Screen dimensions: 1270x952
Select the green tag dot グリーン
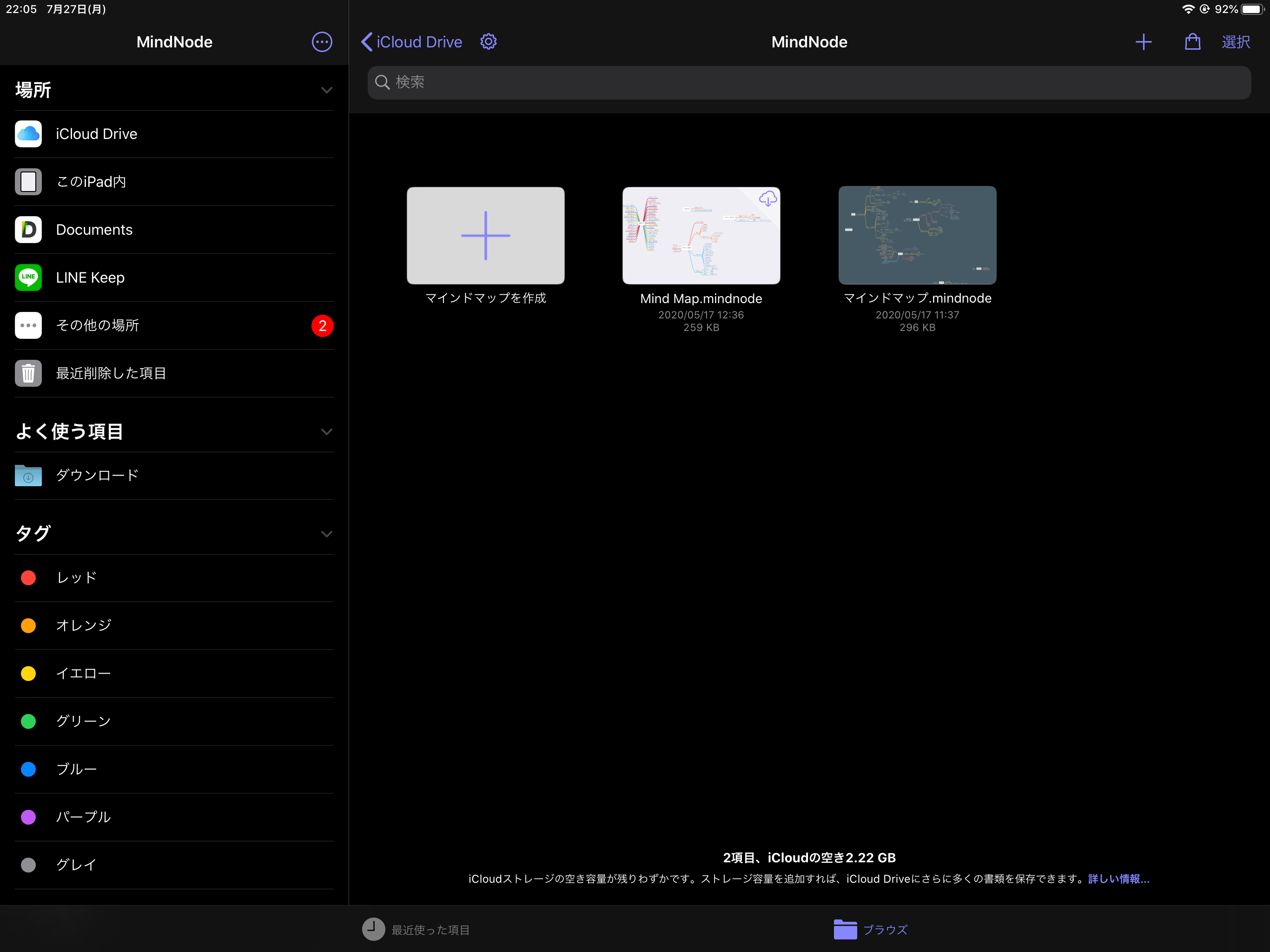pyautogui.click(x=28, y=721)
